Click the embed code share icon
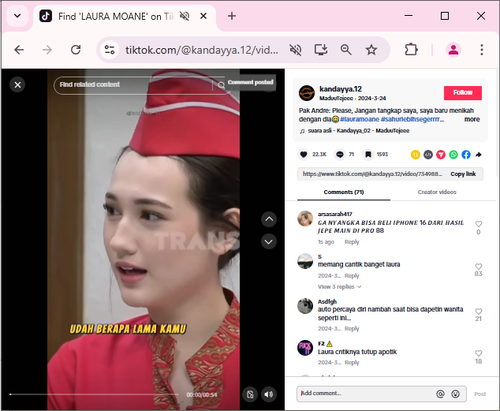This screenshot has width=500, height=411. 428,155
